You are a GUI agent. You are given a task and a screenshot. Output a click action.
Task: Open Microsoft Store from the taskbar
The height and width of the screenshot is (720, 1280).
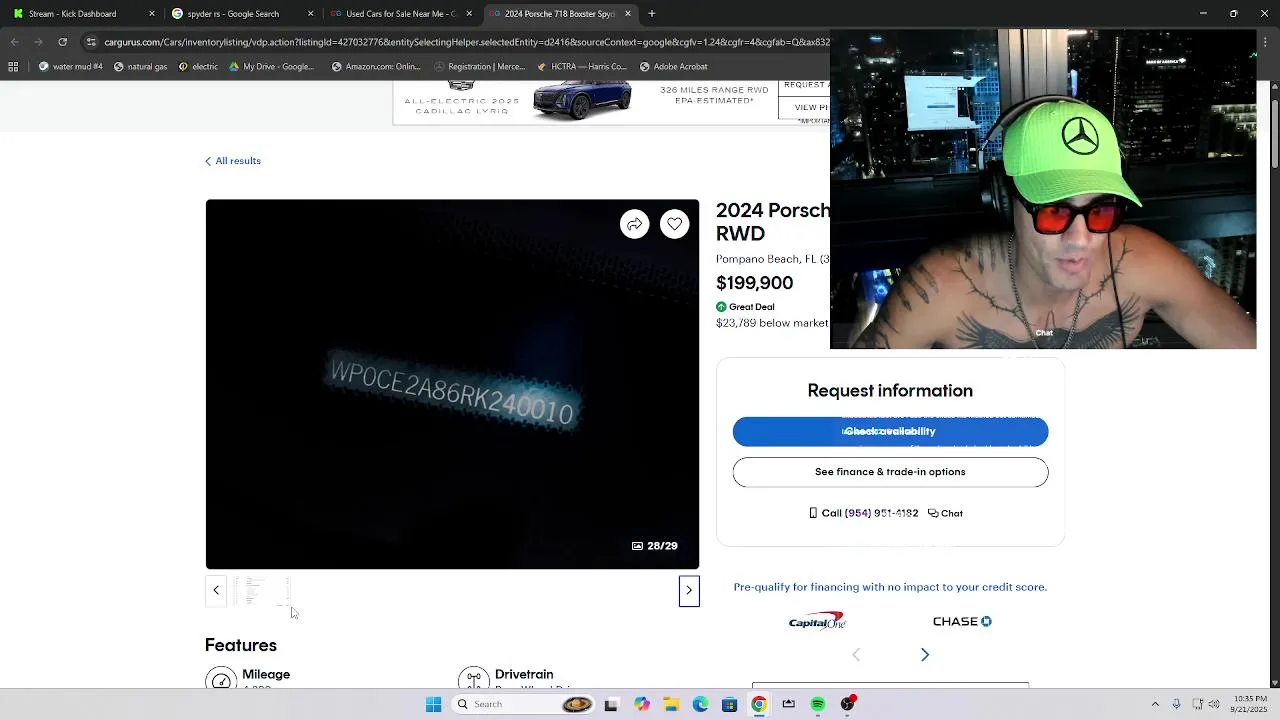click(x=730, y=704)
